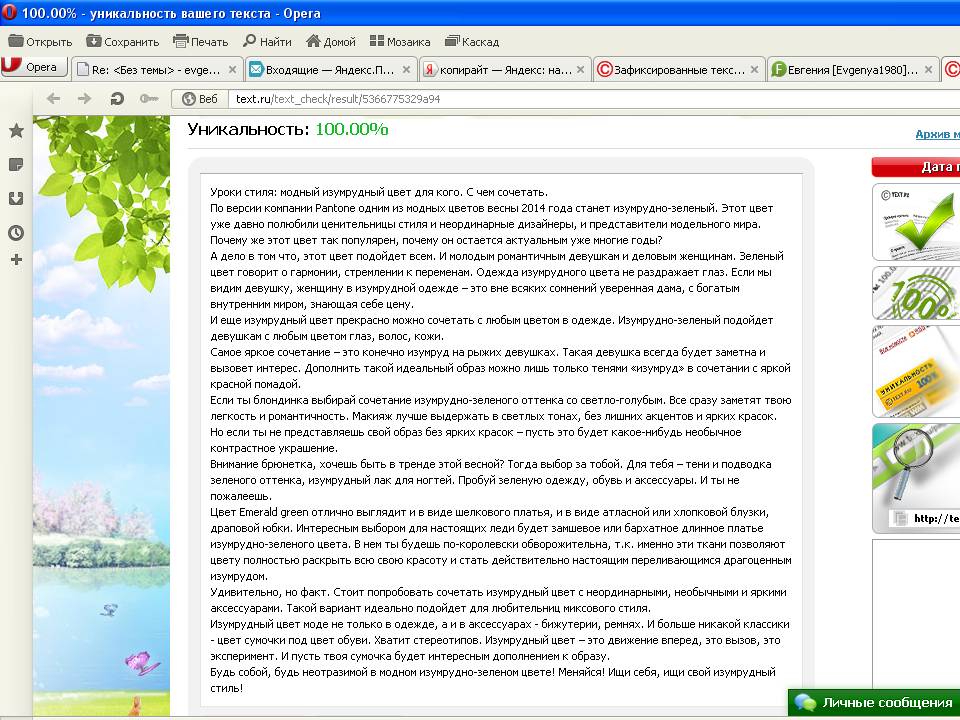Screen dimensions: 960x720
Task: Open the 100% stamp banner thumbnail
Action: tap(916, 293)
